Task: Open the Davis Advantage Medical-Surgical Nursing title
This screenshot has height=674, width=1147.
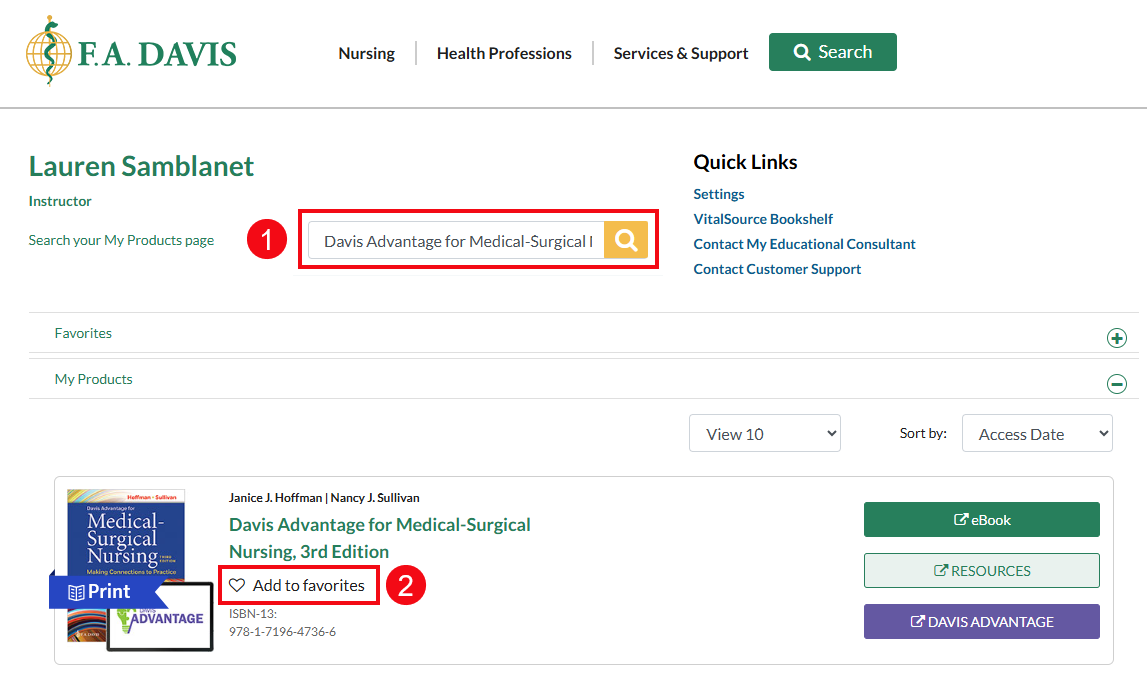Action: point(380,538)
